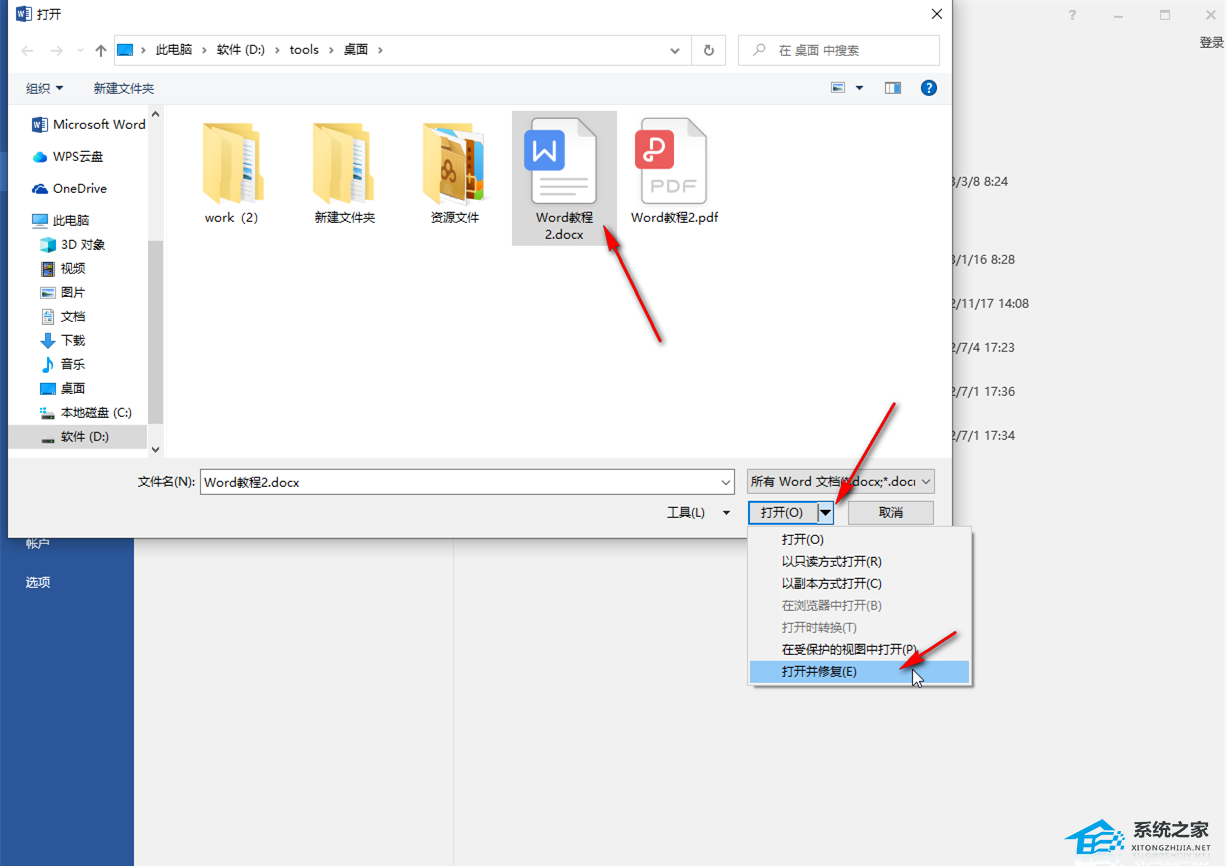Choose 打开(O) from the dropdown menu
The height and width of the screenshot is (866, 1226).
pos(859,540)
